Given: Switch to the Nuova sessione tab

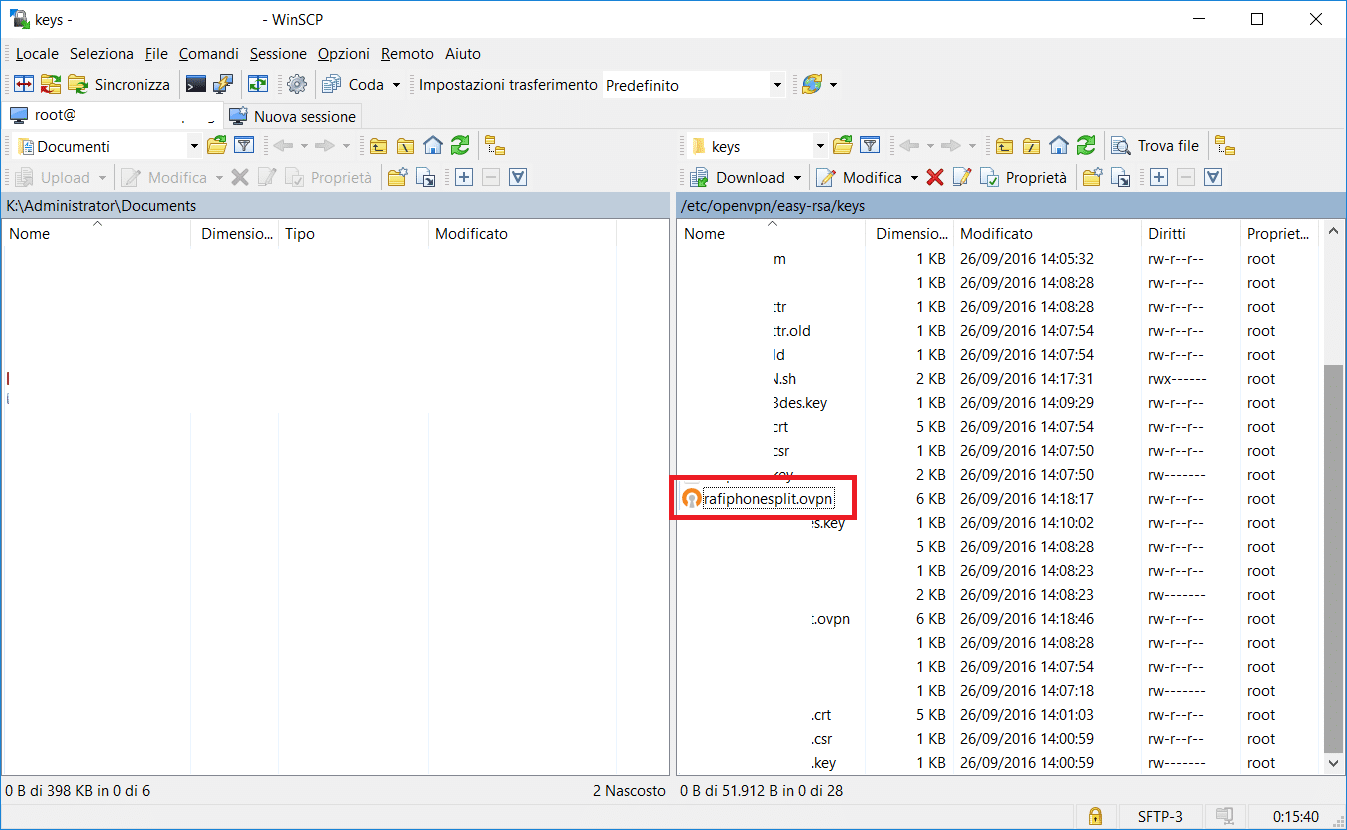Looking at the screenshot, I should [x=293, y=116].
